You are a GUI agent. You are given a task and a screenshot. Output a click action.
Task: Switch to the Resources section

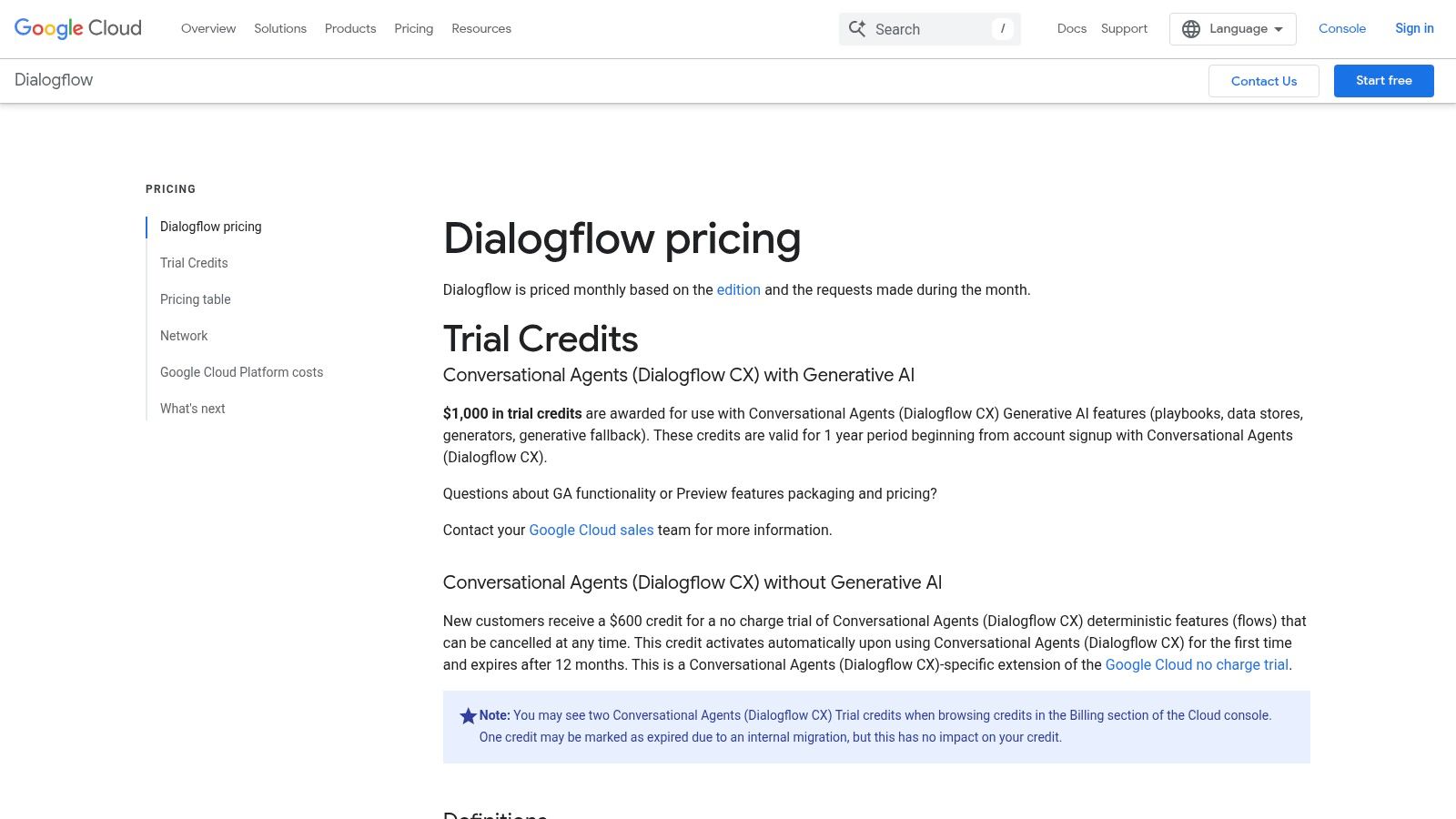[x=481, y=28]
